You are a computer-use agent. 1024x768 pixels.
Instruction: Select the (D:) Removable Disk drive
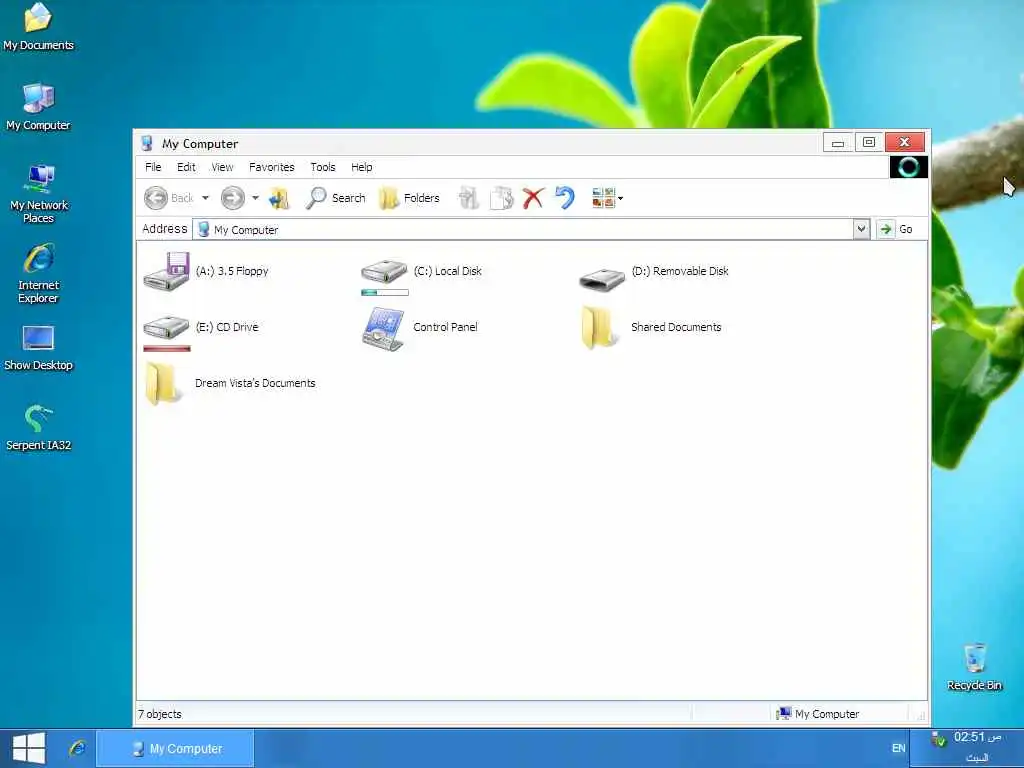[x=654, y=276]
